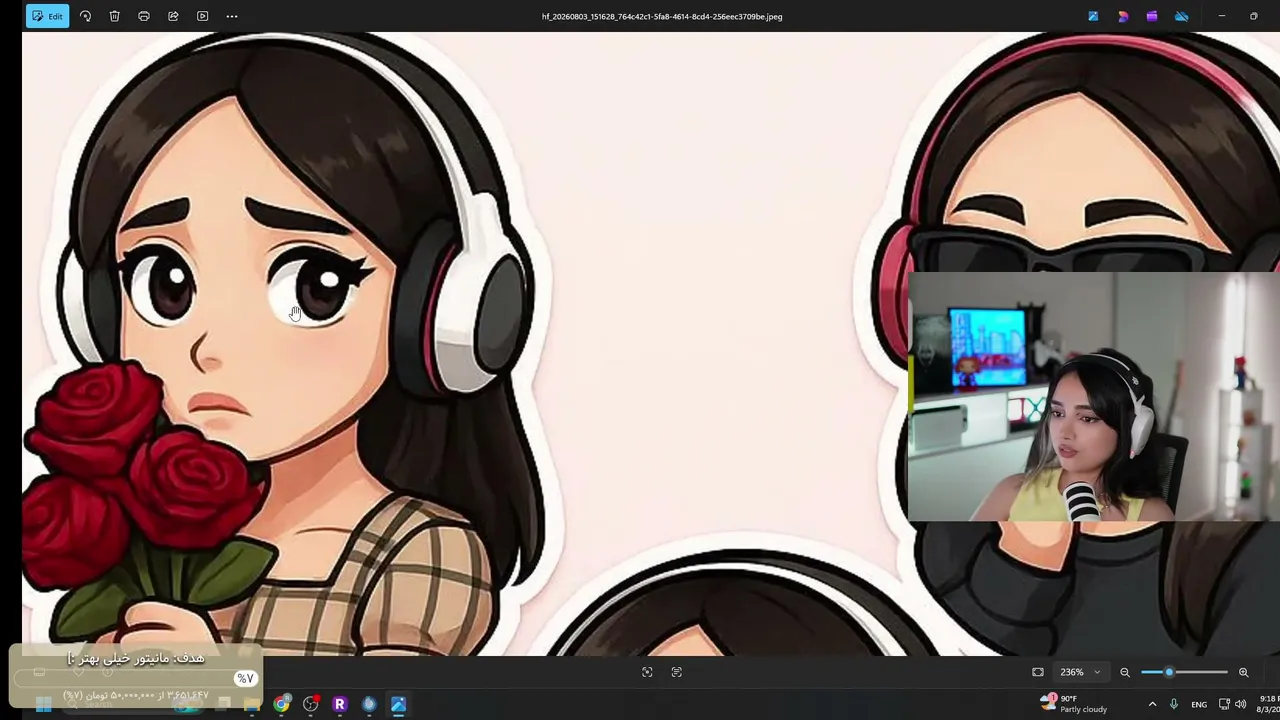
Task: Open Clipchamp from the title bar
Action: (x=1152, y=16)
